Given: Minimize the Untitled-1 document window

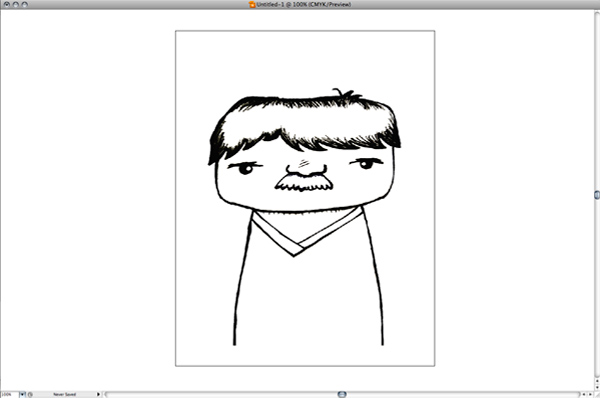Looking at the screenshot, I should pos(16,5).
